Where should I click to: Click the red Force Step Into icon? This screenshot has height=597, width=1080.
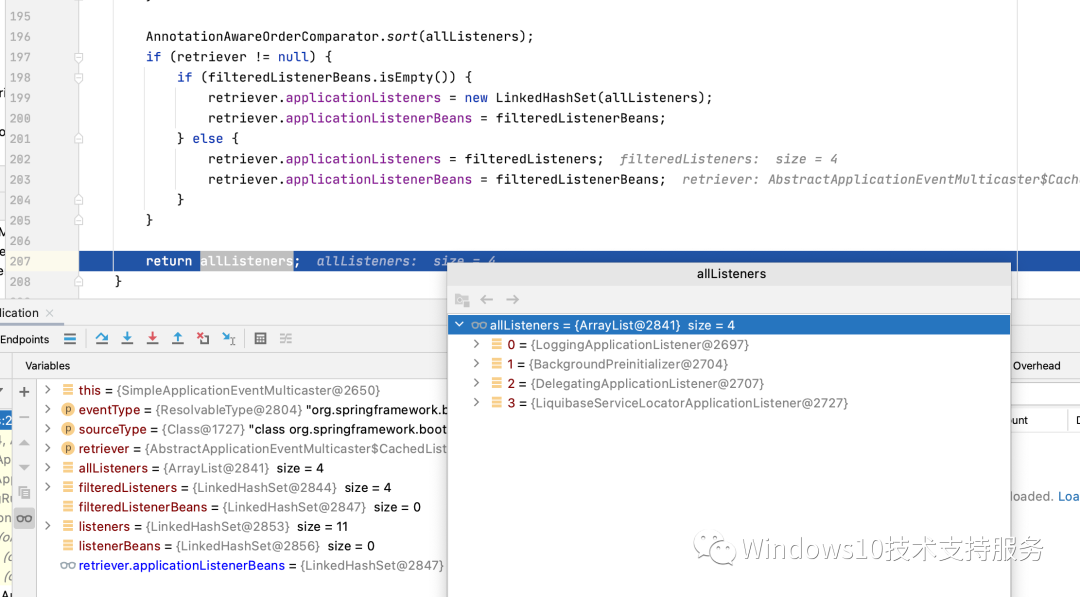tap(152, 338)
